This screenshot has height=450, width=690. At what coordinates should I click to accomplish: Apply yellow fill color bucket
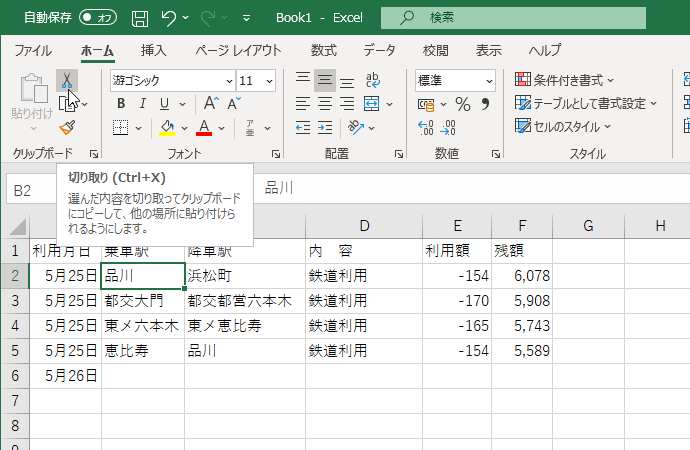click(x=167, y=128)
